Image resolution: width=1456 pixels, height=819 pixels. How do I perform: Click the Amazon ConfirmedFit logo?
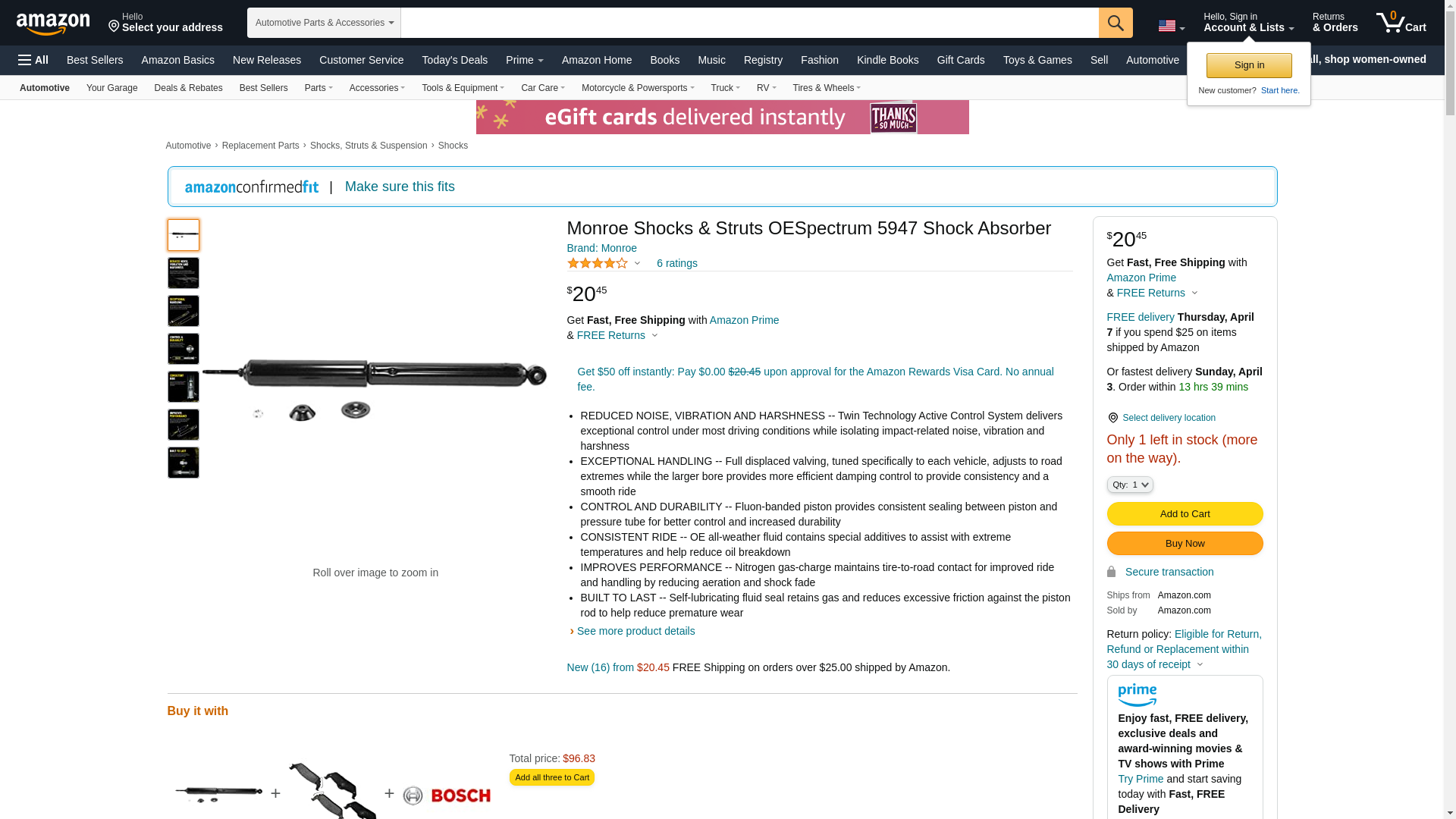pyautogui.click(x=252, y=187)
